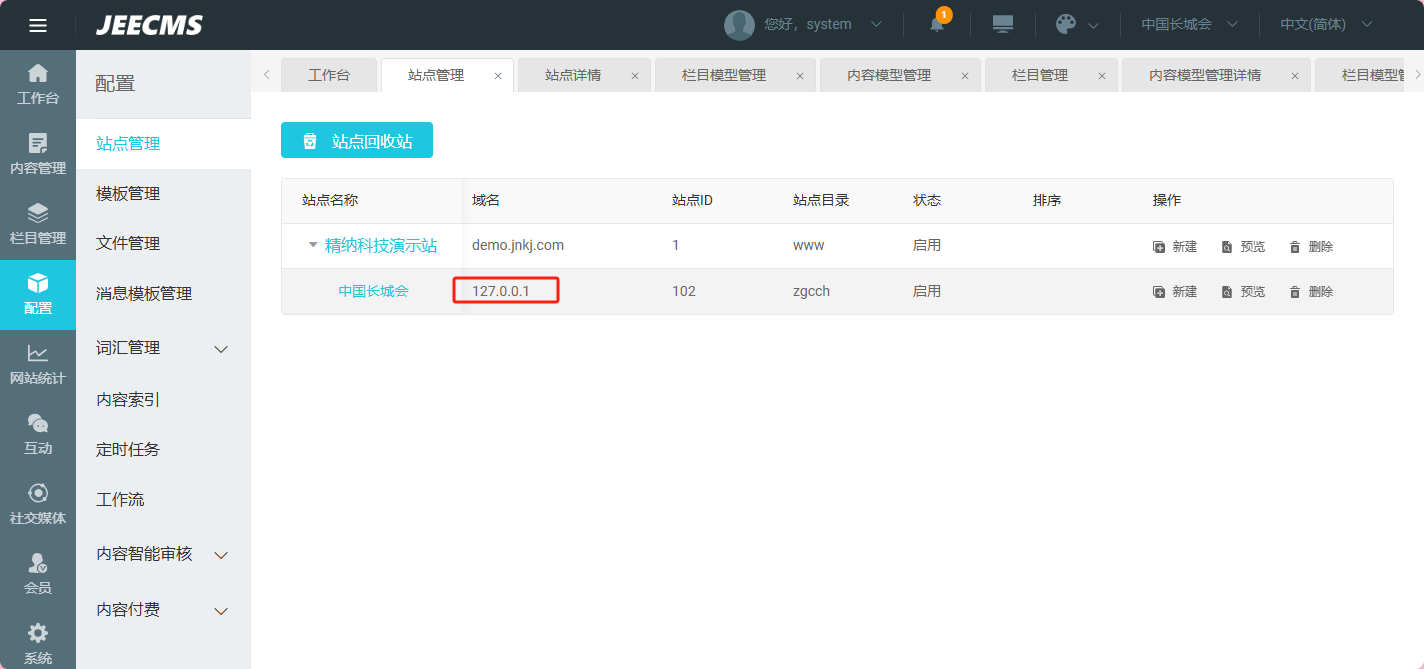This screenshot has width=1424, height=669.
Task: Click the 站点回收站 button
Action: [357, 141]
